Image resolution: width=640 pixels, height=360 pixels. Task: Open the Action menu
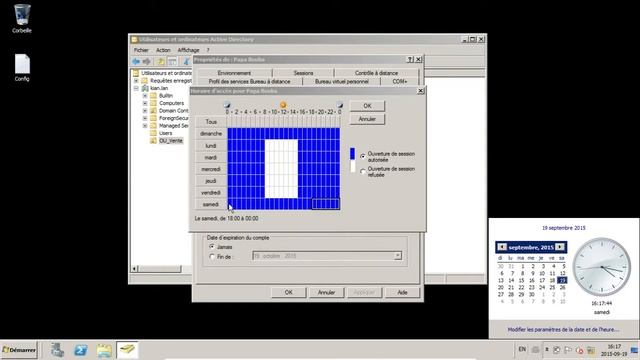pyautogui.click(x=163, y=50)
